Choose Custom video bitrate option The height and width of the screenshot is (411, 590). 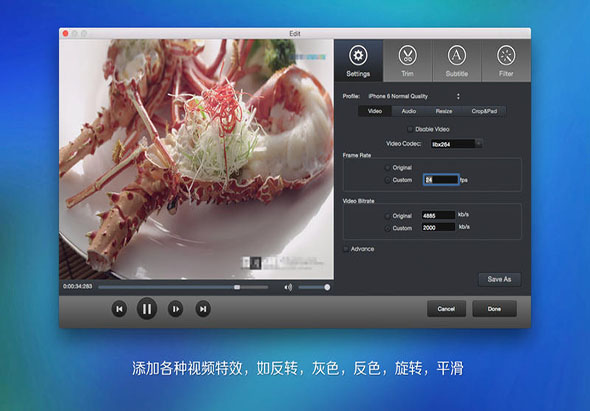[387, 228]
